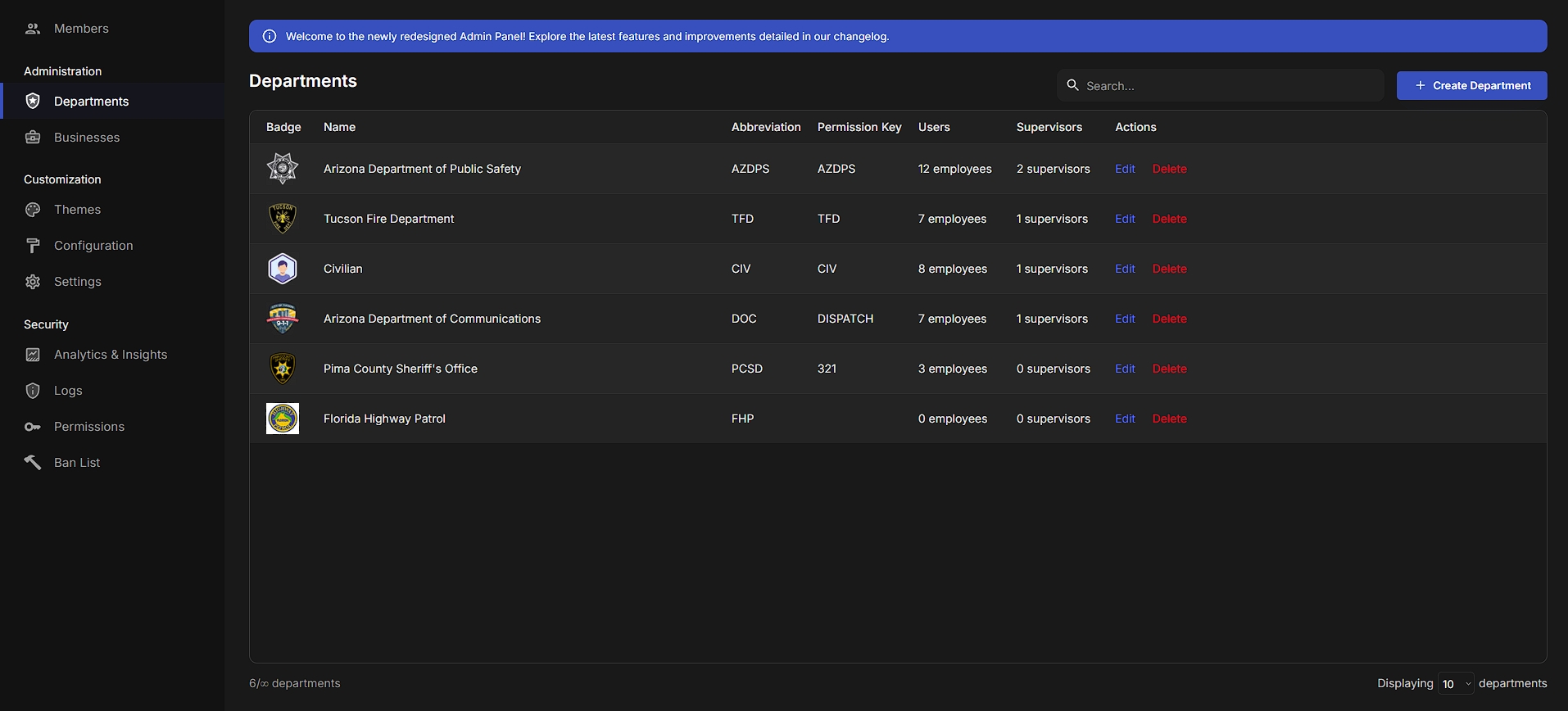Click the Civilian badge image
Image resolution: width=1568 pixels, height=711 pixels.
(283, 269)
